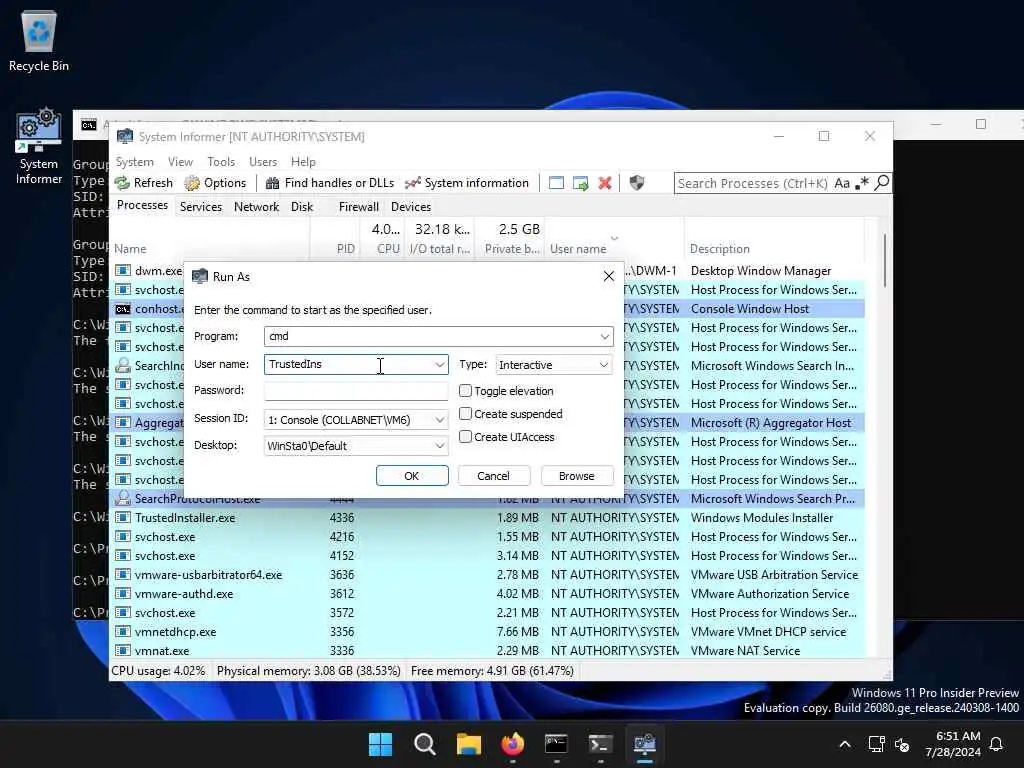Select svchost.exe with PID 4216
1024x768 pixels.
click(487, 537)
